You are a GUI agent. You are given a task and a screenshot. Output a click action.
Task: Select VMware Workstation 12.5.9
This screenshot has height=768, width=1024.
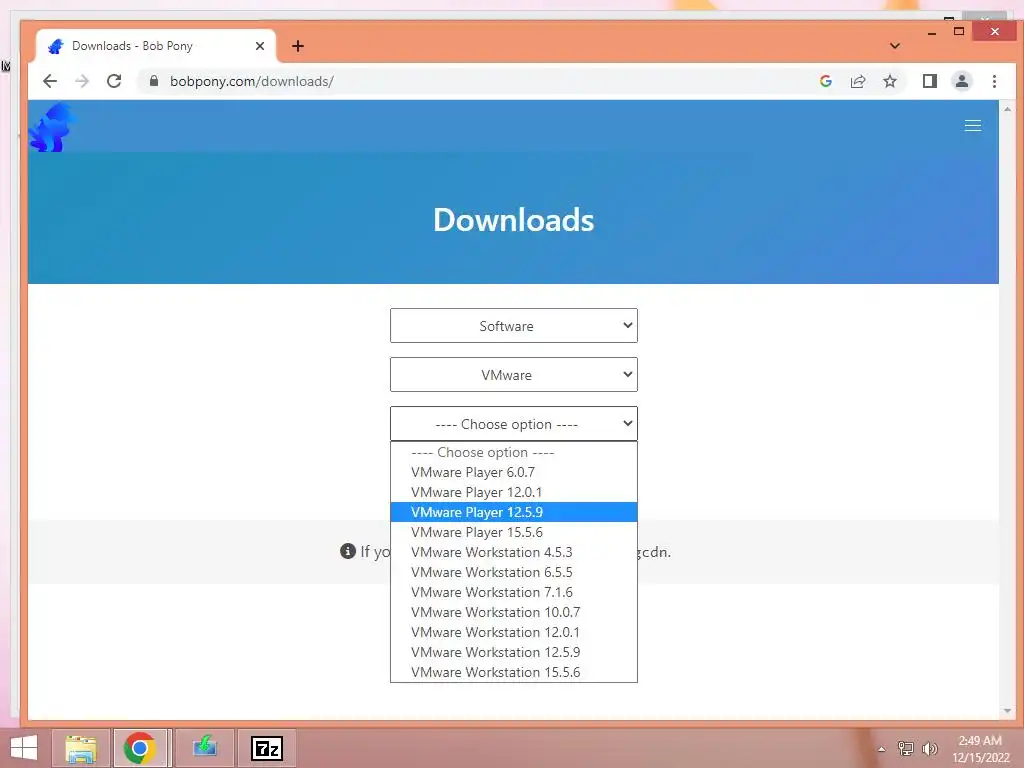[x=514, y=652]
